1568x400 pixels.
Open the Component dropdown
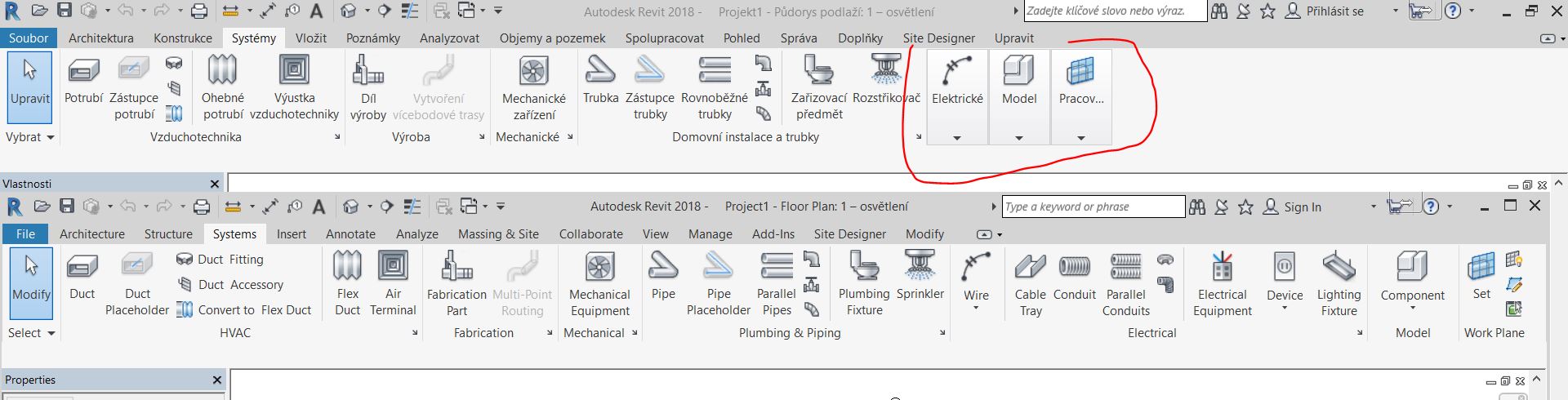click(1413, 309)
